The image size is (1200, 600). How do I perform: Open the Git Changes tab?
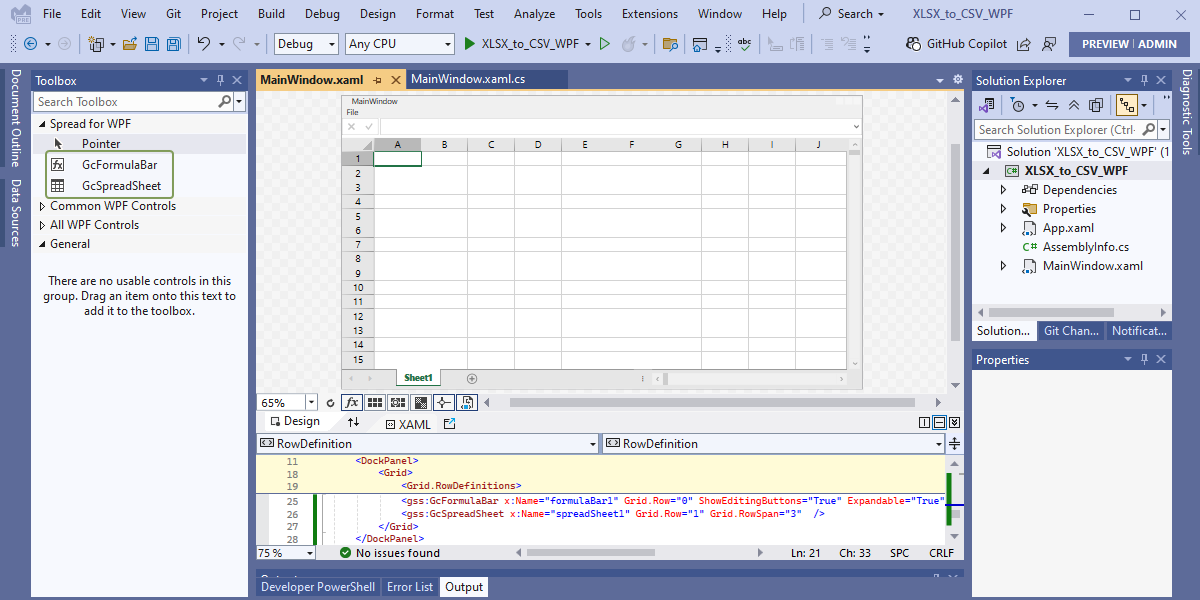tap(1069, 331)
